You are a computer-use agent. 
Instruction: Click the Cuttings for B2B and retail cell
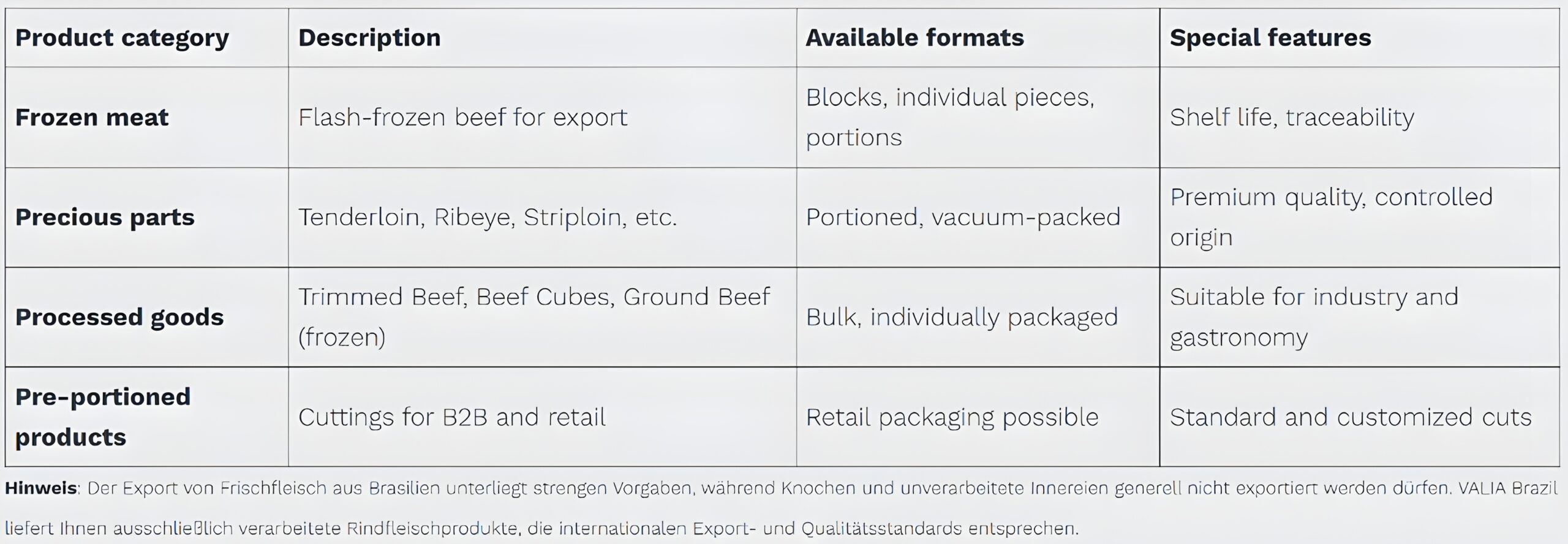coord(452,417)
